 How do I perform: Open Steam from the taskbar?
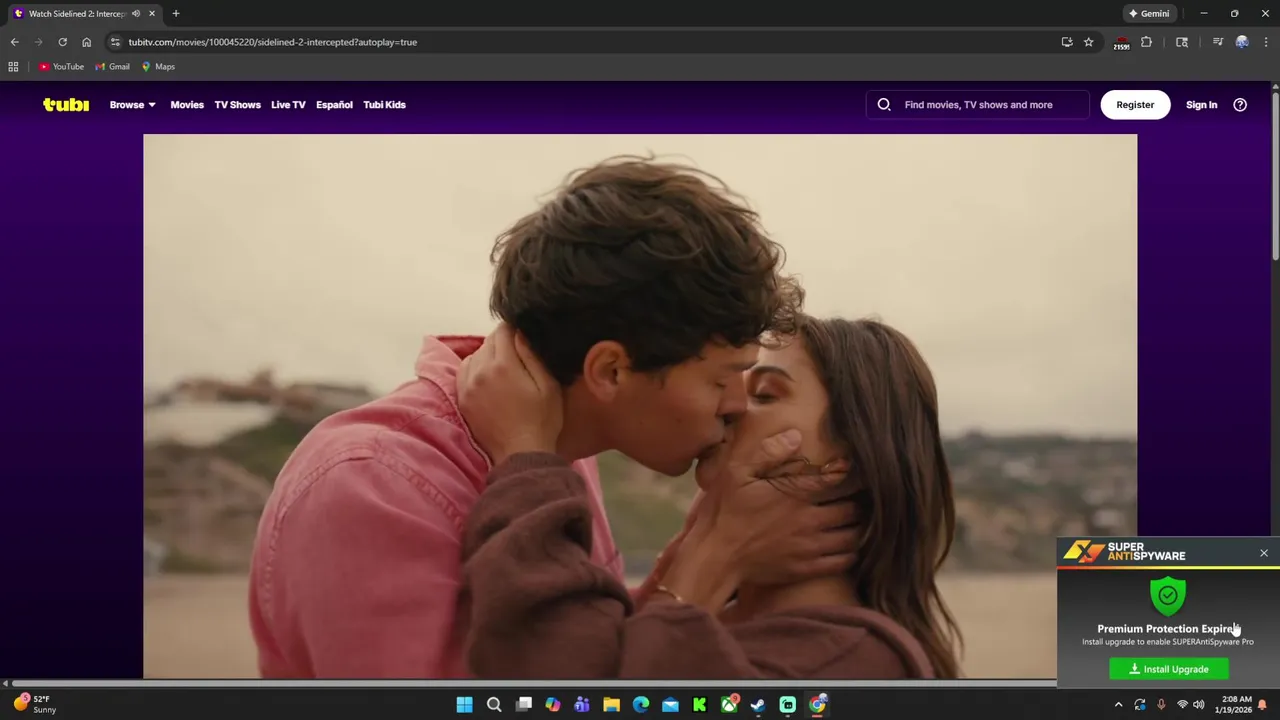758,705
